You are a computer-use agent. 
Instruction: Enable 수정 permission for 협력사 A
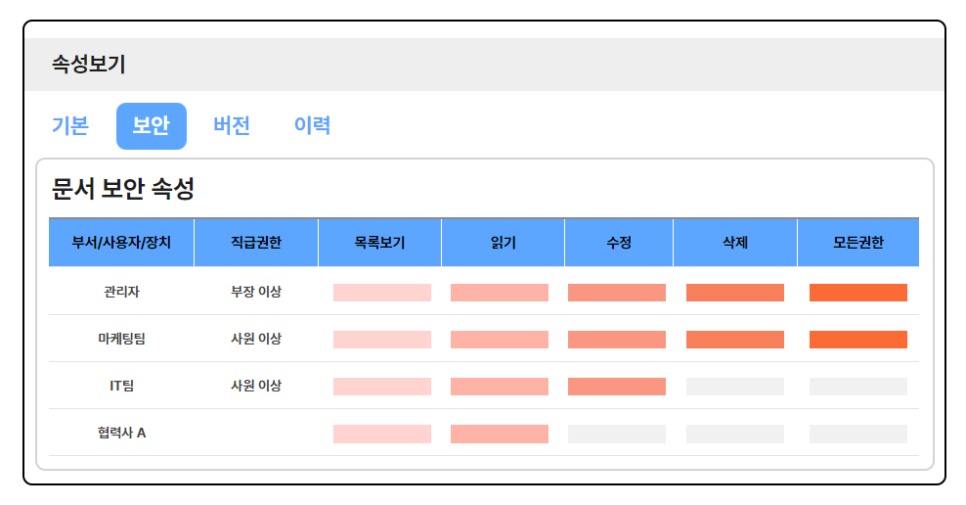(x=617, y=434)
